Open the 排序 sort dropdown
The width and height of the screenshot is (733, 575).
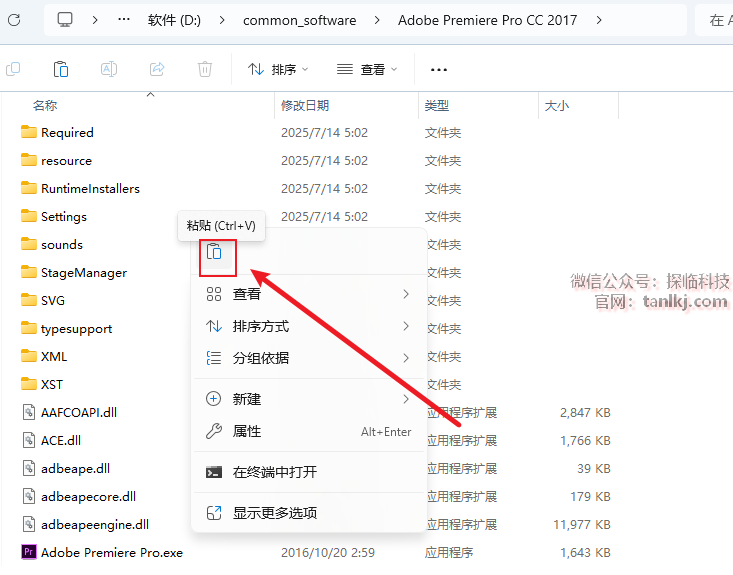tap(278, 70)
